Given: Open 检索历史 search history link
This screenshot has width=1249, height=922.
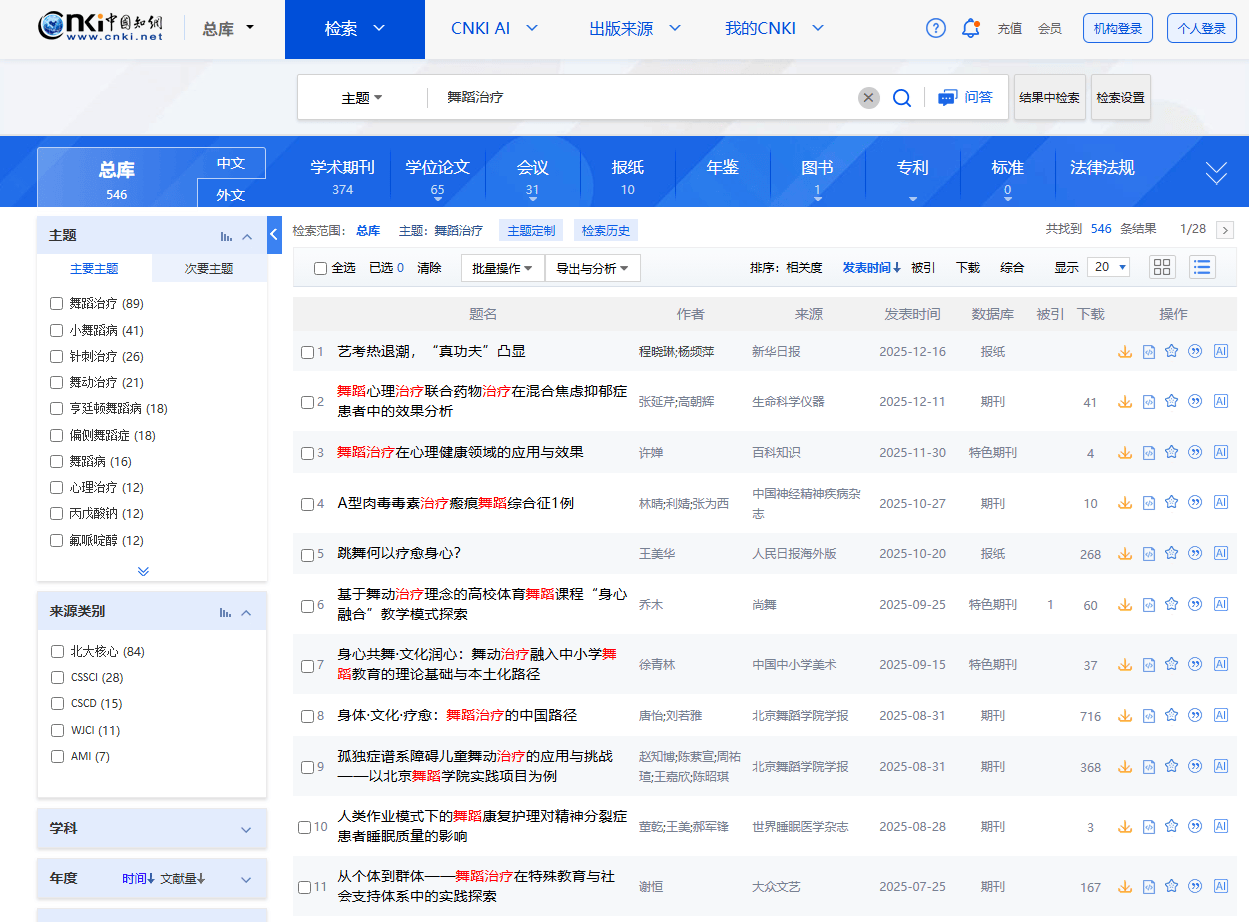Looking at the screenshot, I should [x=606, y=229].
